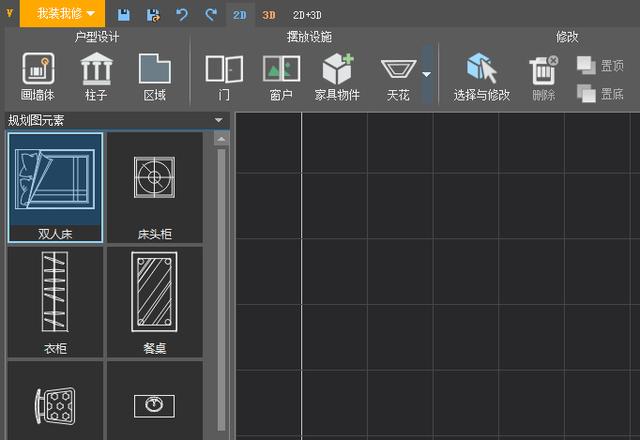The width and height of the screenshot is (640, 440).
Task: Pick the 门 door placement tool
Action: coord(224,76)
